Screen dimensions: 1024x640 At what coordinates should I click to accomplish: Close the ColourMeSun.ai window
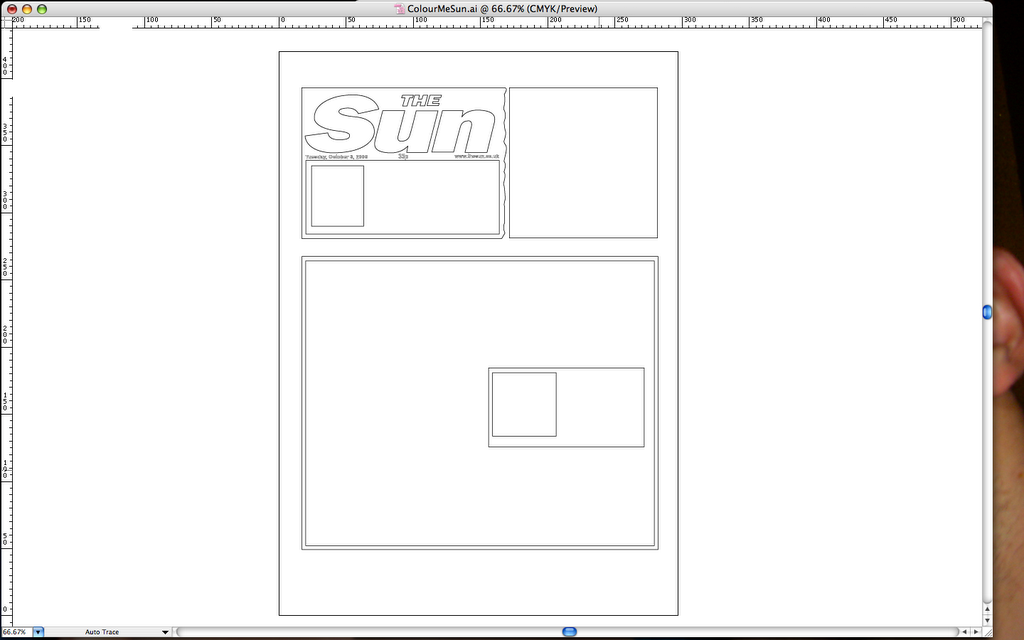tap(12, 9)
